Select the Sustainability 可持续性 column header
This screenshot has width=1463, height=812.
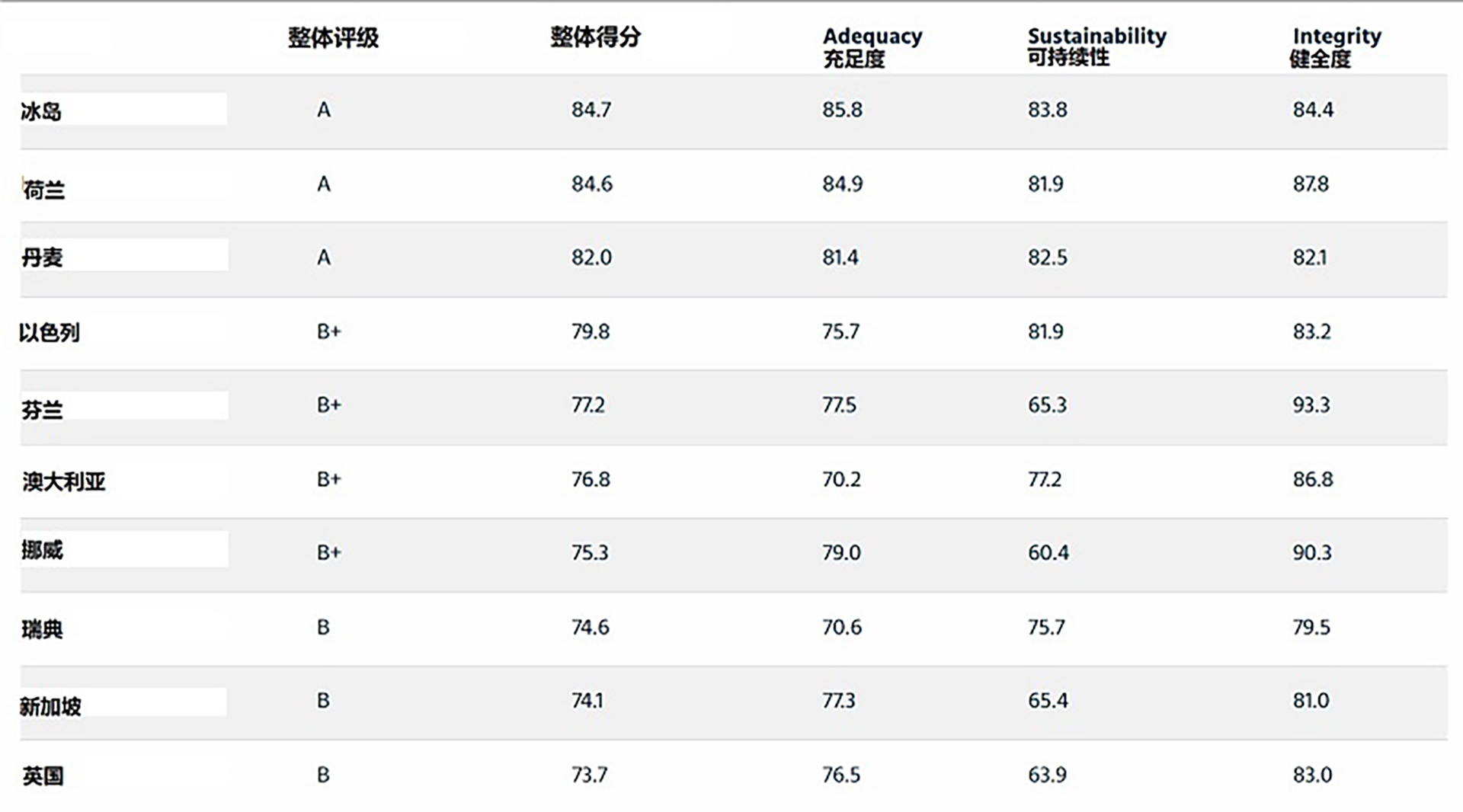point(1096,46)
